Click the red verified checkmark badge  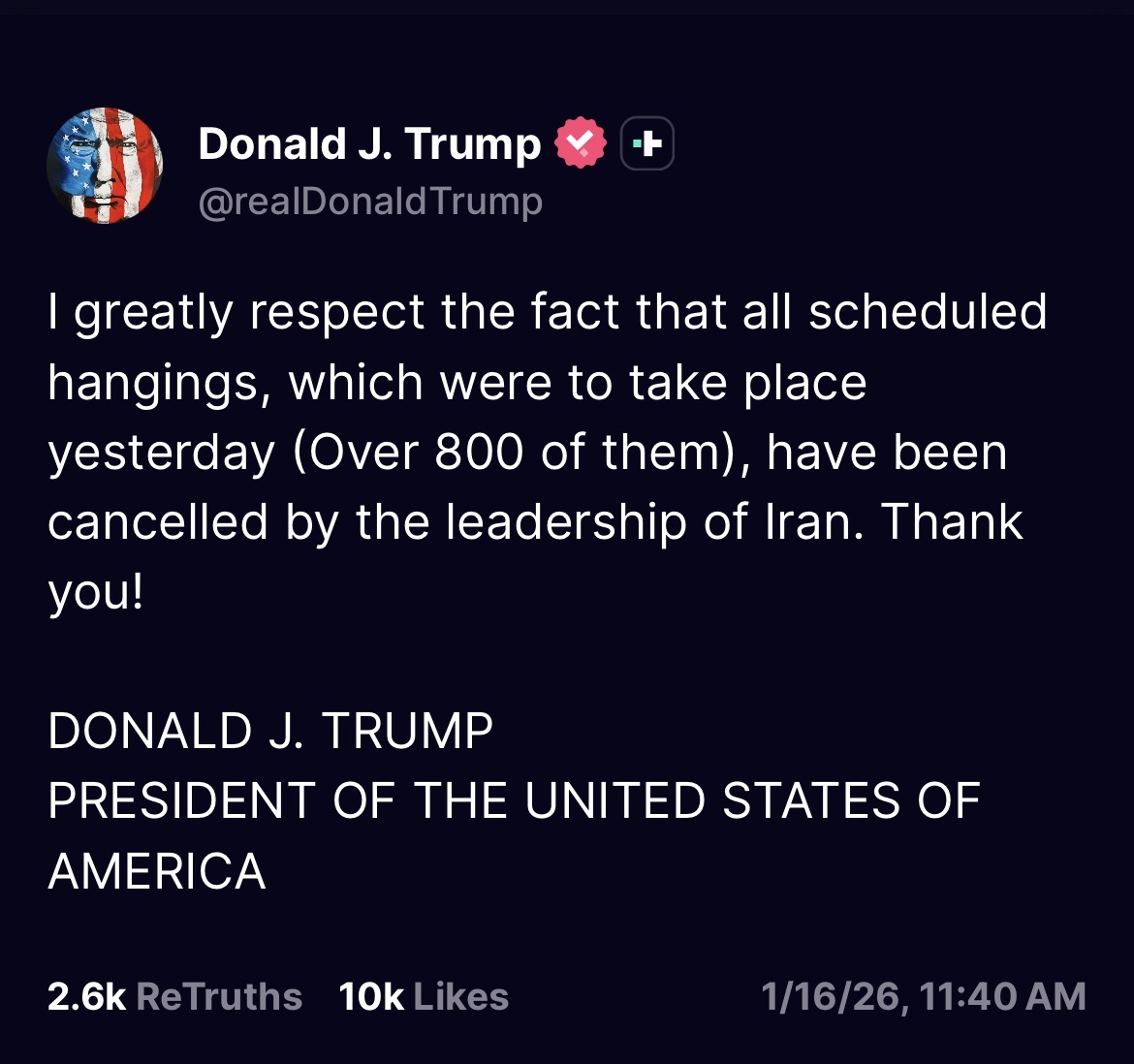coord(580,144)
